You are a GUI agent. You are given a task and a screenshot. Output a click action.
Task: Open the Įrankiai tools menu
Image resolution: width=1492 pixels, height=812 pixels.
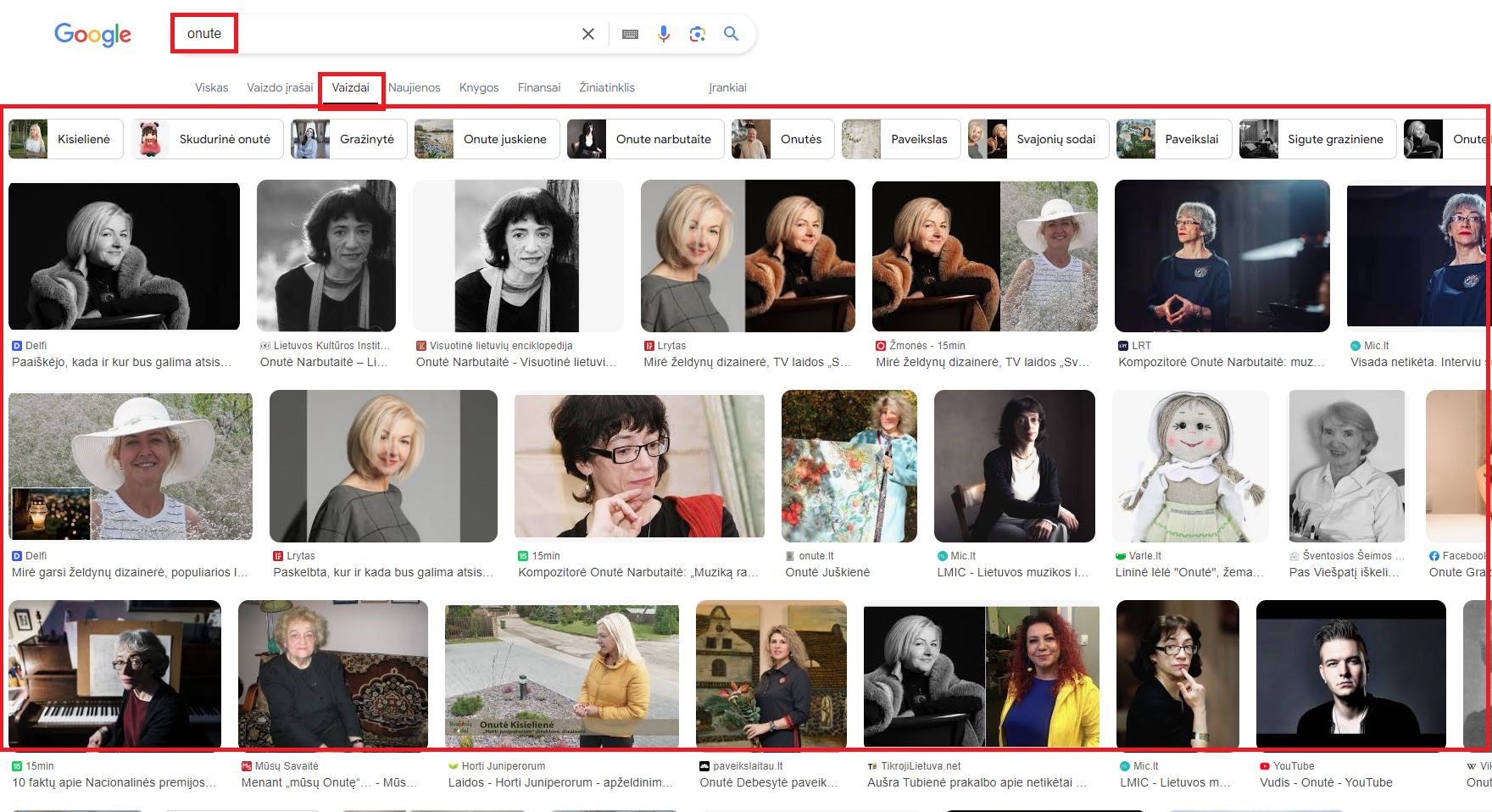pos(727,87)
